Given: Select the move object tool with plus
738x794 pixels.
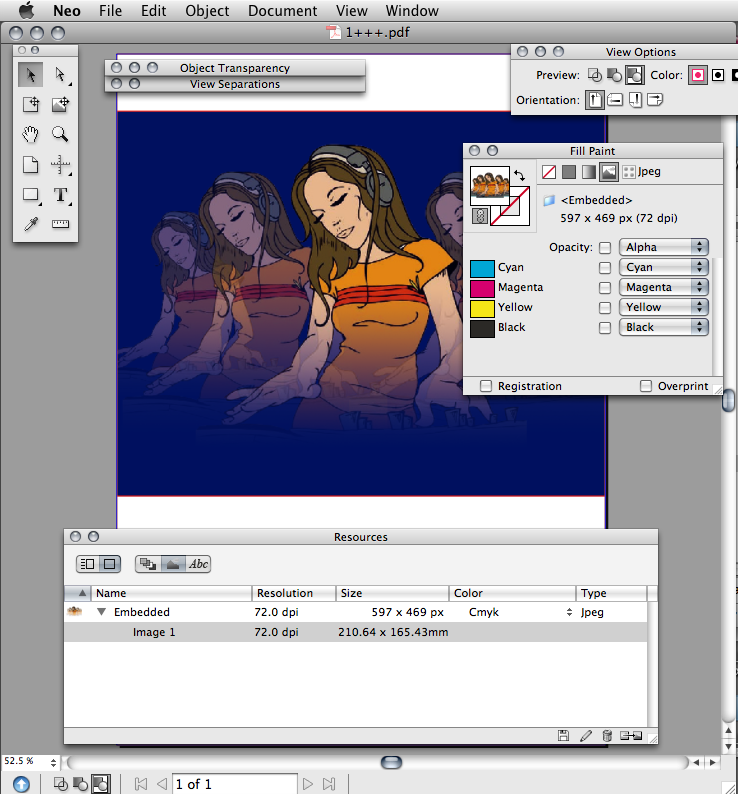Looking at the screenshot, I should coord(30,104).
